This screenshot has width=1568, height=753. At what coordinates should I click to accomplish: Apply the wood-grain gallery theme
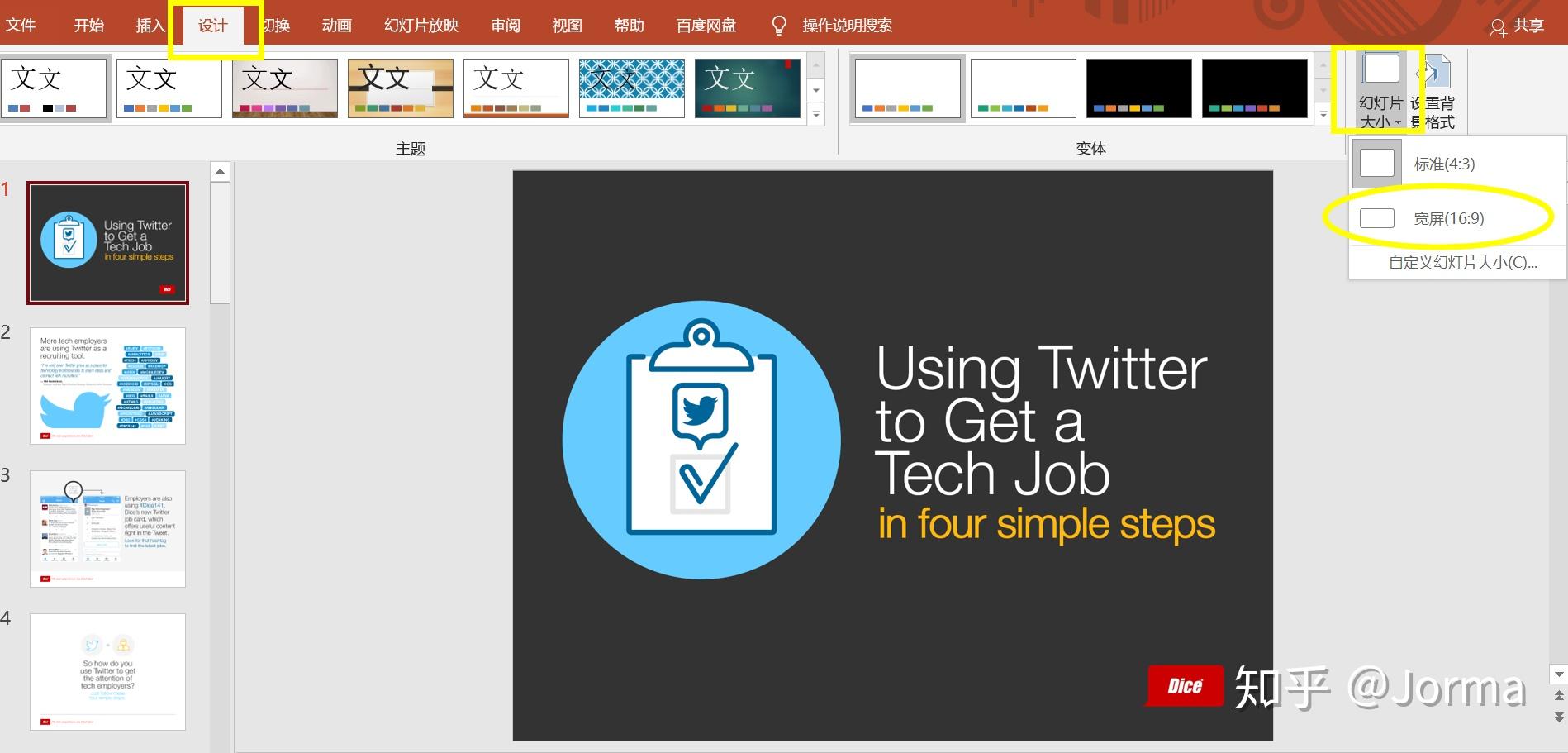(x=285, y=88)
